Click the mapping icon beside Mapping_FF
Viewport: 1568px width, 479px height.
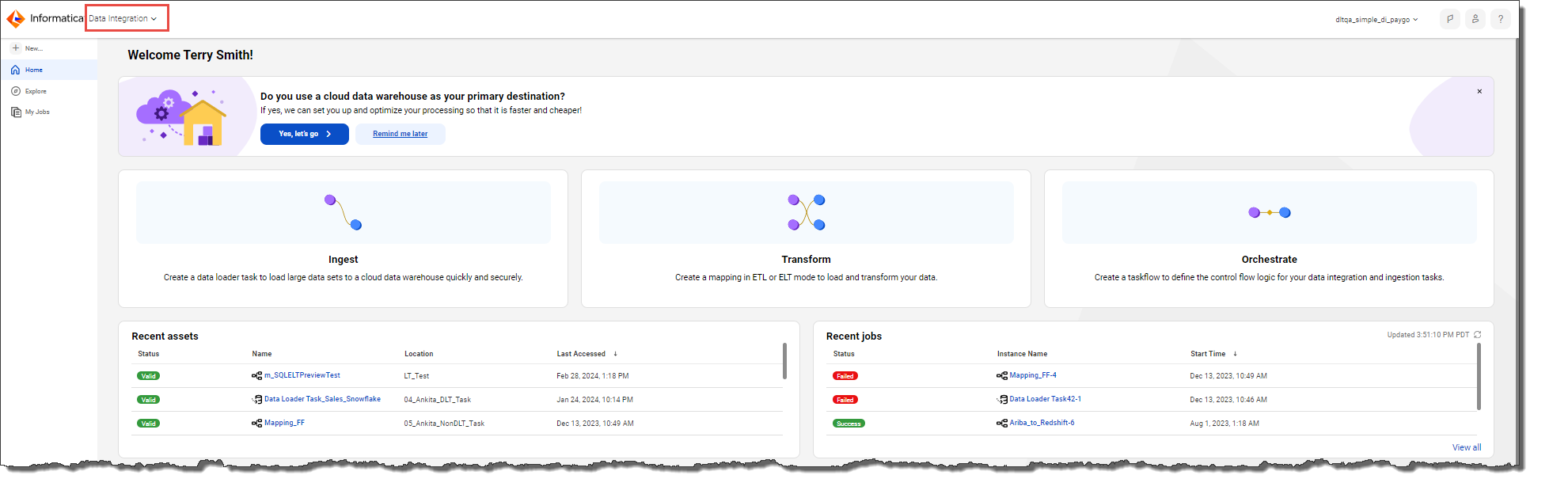pos(256,423)
